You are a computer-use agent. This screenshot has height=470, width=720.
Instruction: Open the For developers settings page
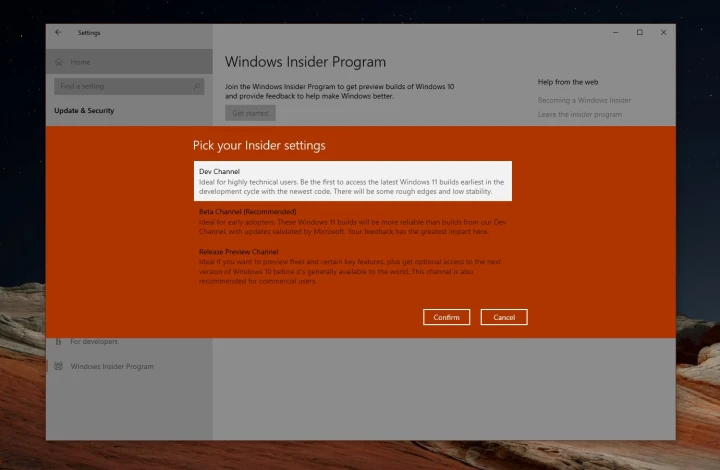(x=93, y=341)
